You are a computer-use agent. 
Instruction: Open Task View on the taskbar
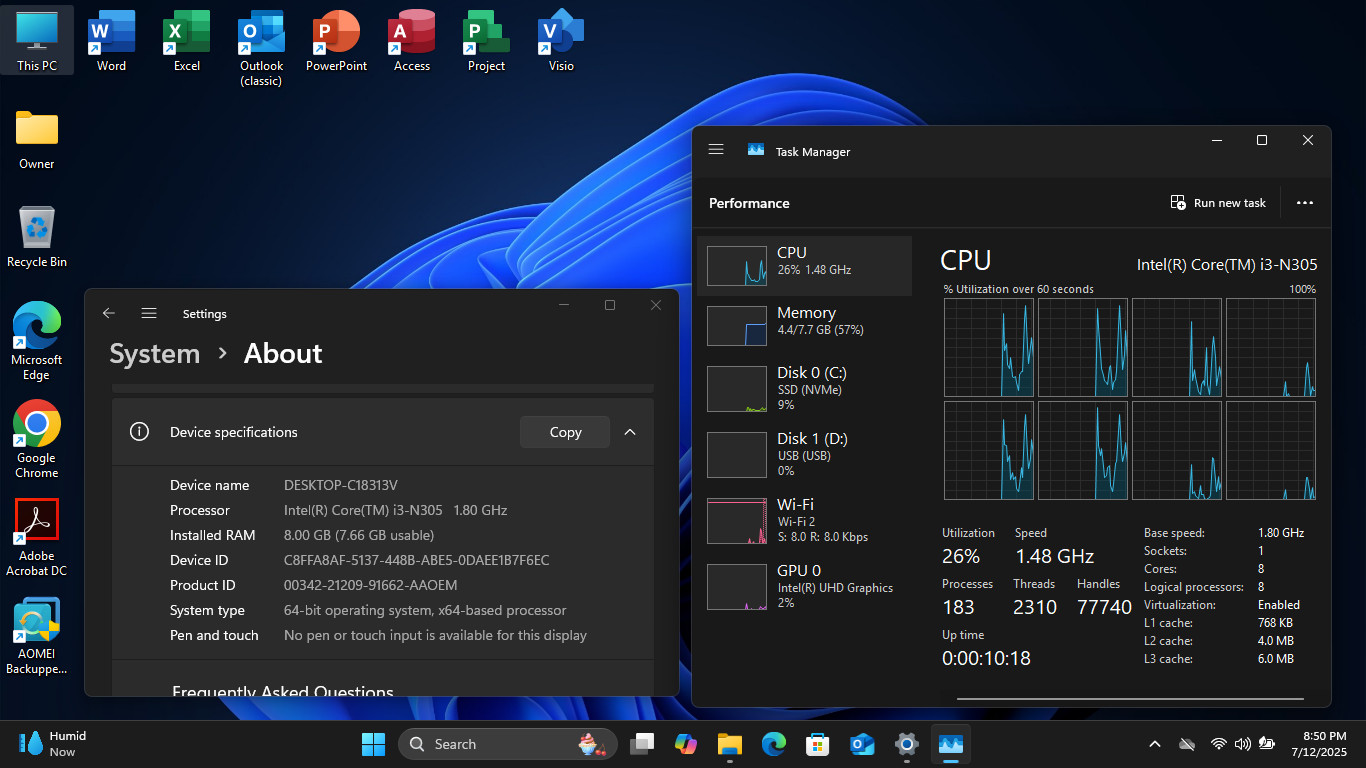pyautogui.click(x=641, y=744)
